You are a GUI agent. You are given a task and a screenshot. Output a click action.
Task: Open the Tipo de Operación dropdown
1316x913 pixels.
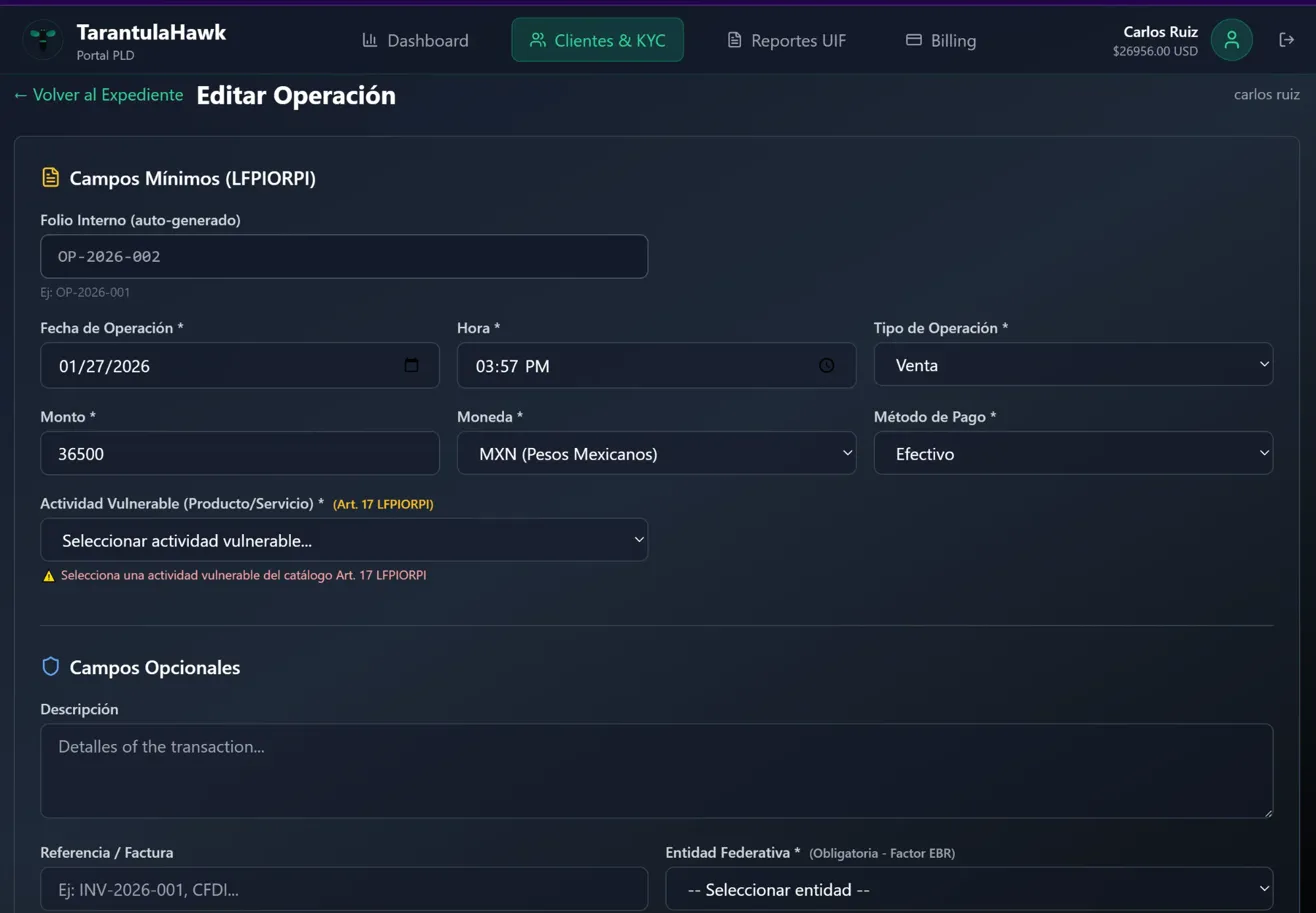tap(1073, 366)
